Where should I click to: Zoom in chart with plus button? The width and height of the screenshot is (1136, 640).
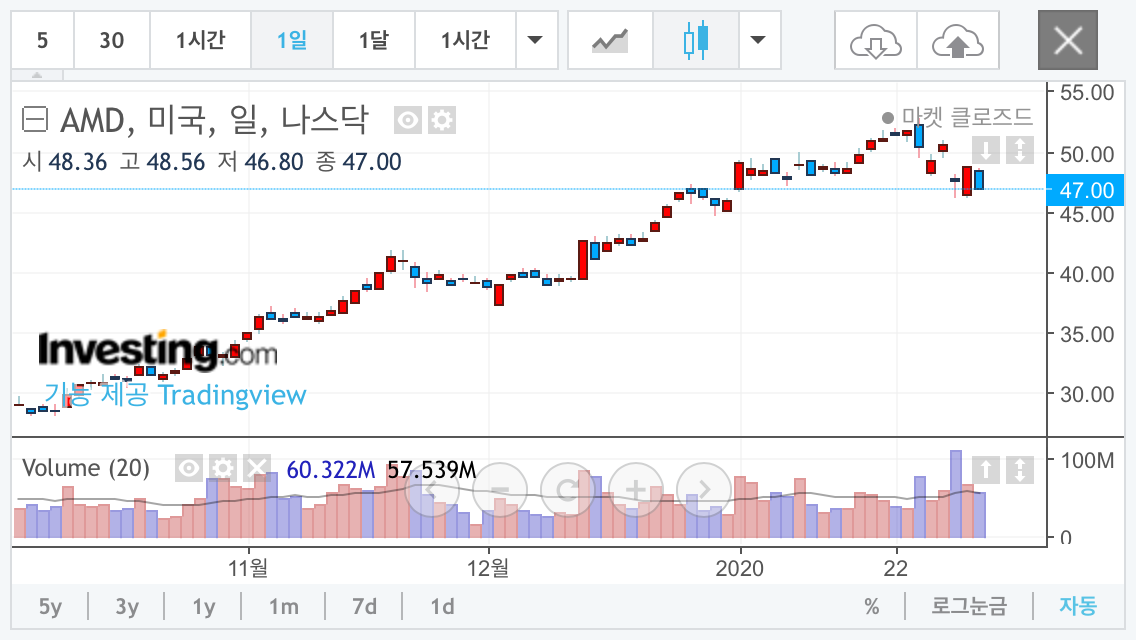point(635,490)
